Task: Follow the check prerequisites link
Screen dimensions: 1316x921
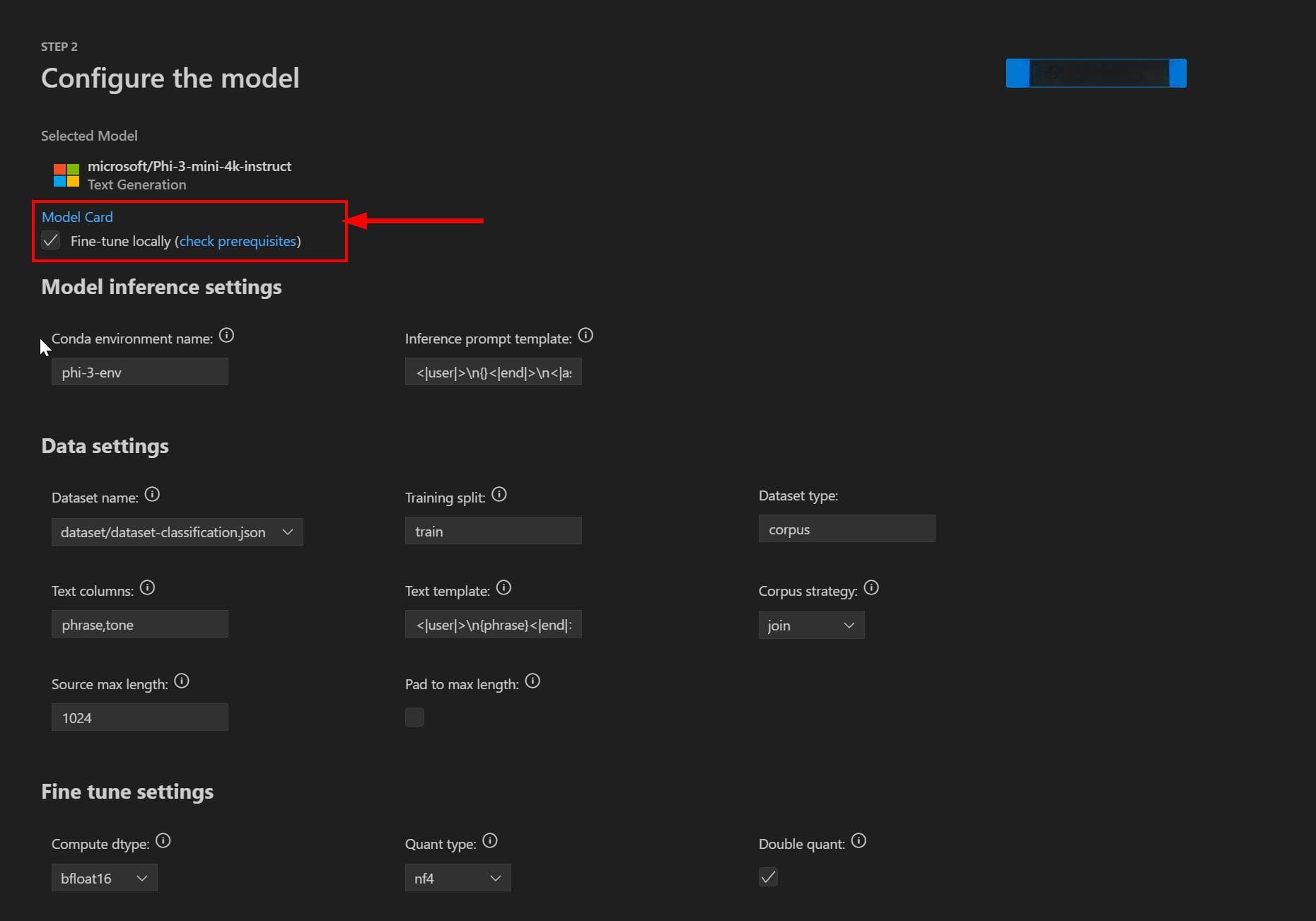Action: 238,241
